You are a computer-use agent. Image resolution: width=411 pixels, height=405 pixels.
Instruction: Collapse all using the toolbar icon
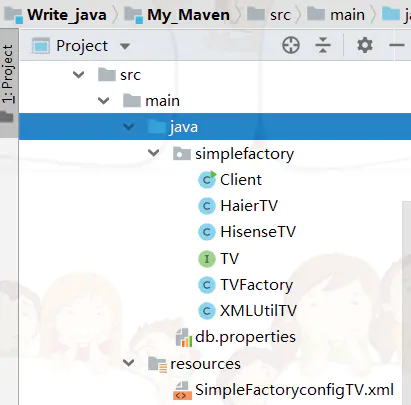[323, 45]
